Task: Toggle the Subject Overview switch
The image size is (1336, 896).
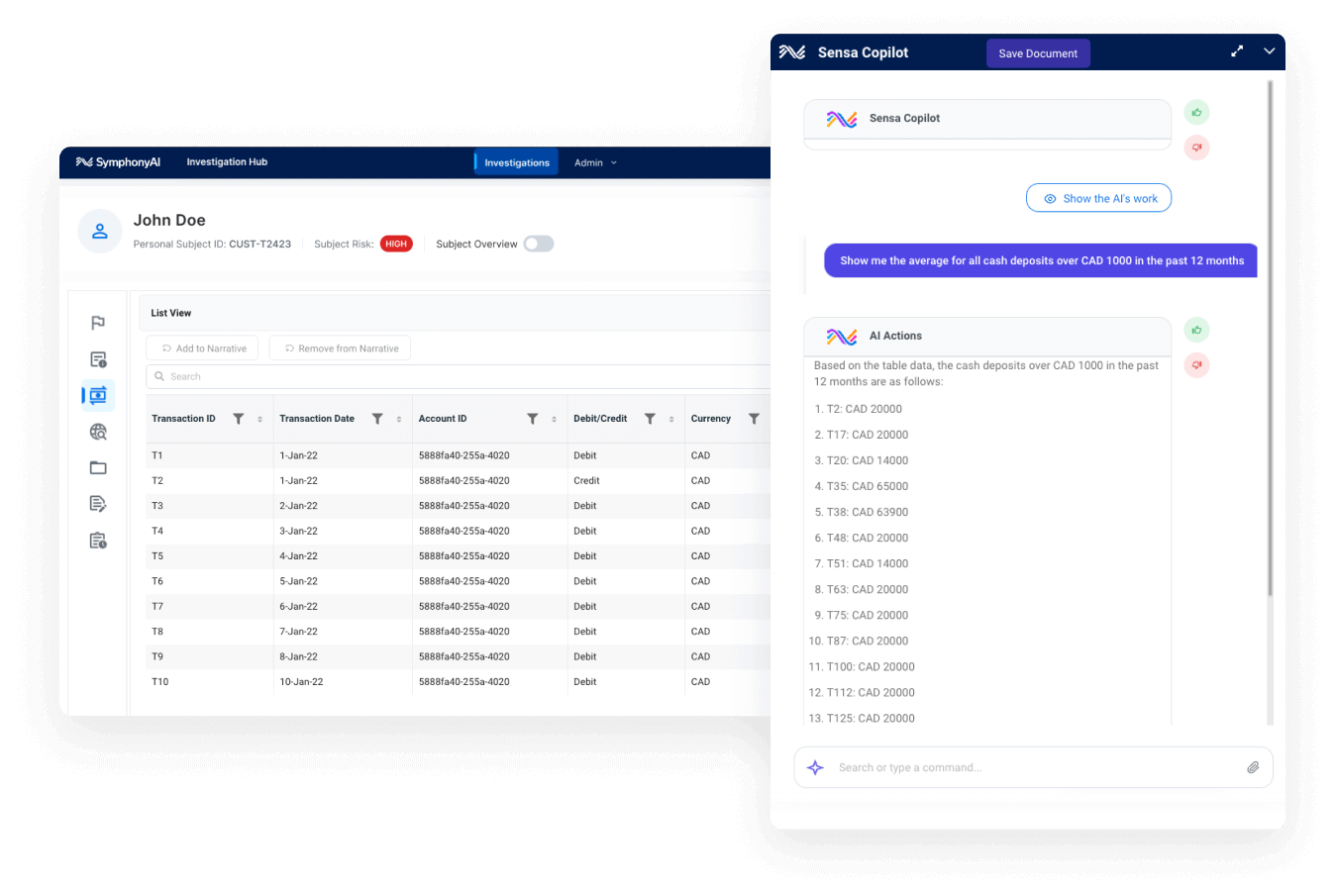Action: [x=539, y=244]
